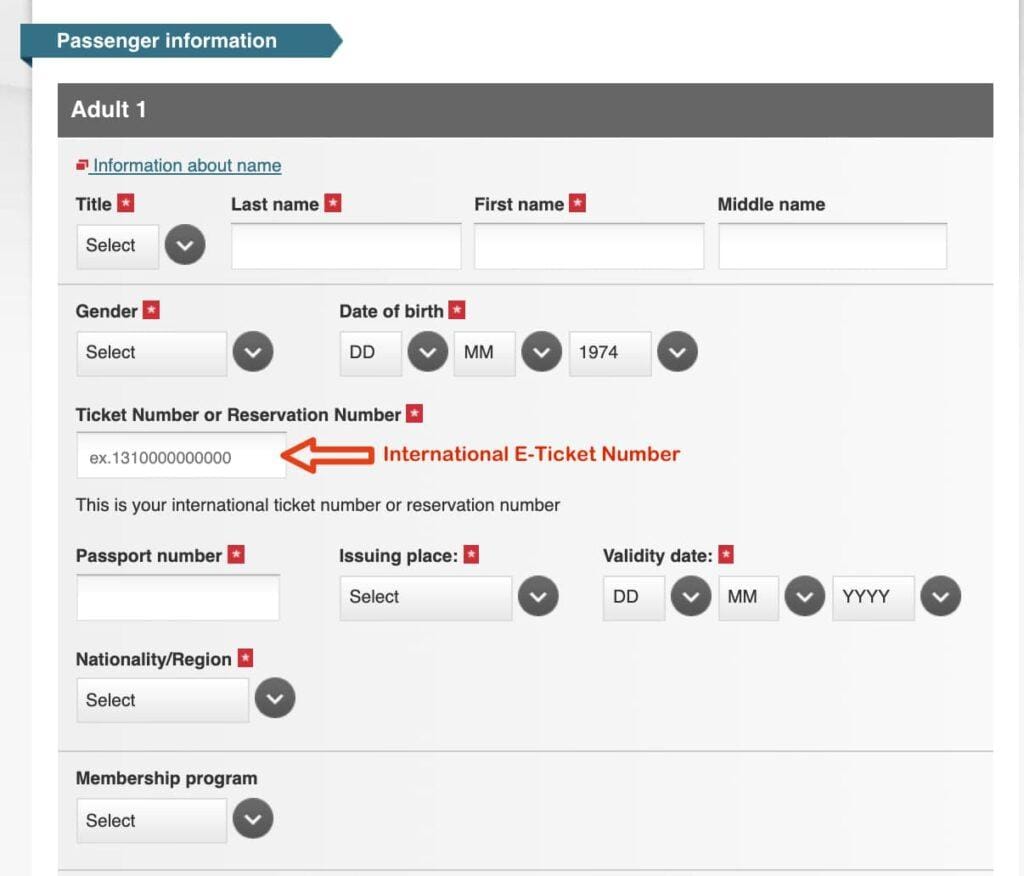Click the Validity date month arrow

coord(805,596)
